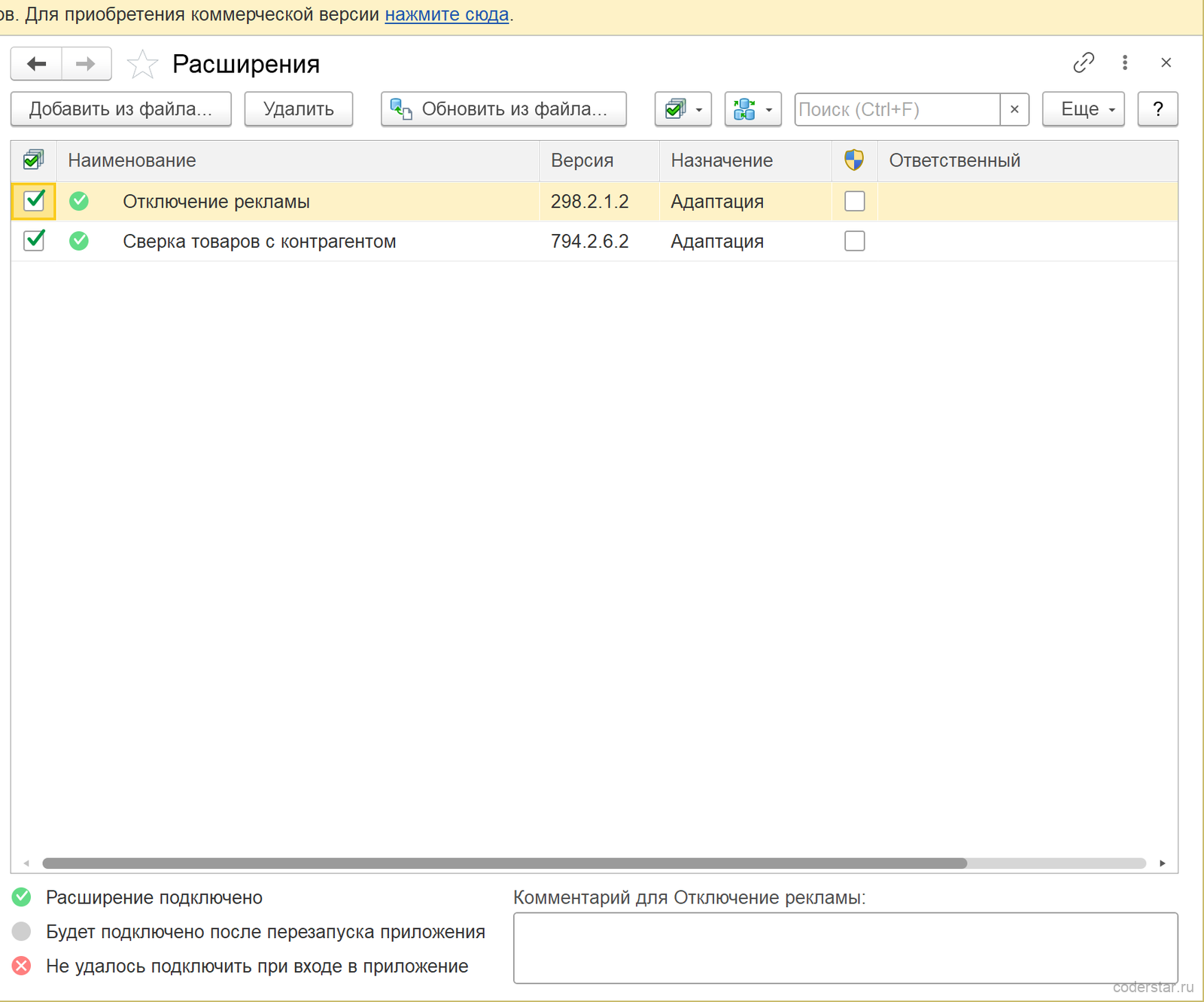Go back with the left arrow button
The image size is (1204, 1002).
click(36, 64)
